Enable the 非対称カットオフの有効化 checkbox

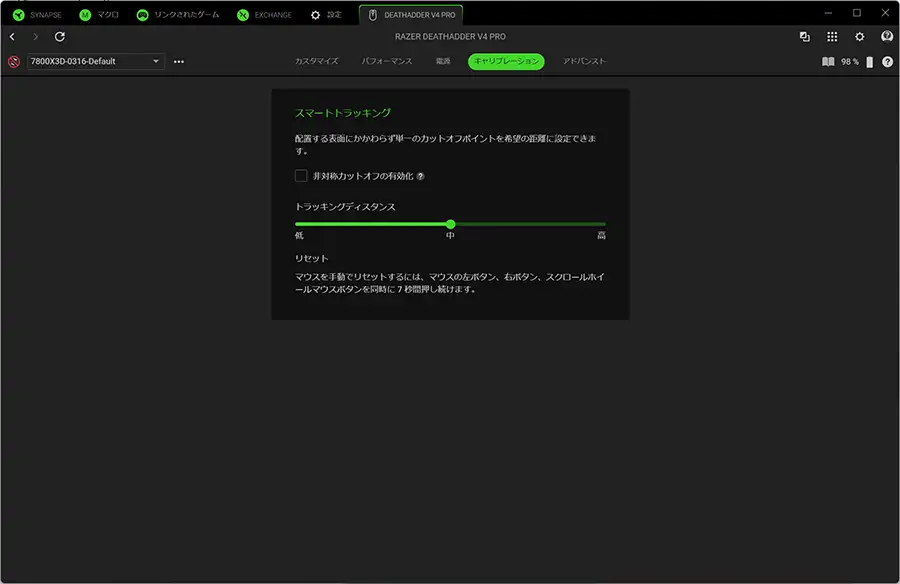[x=301, y=176]
